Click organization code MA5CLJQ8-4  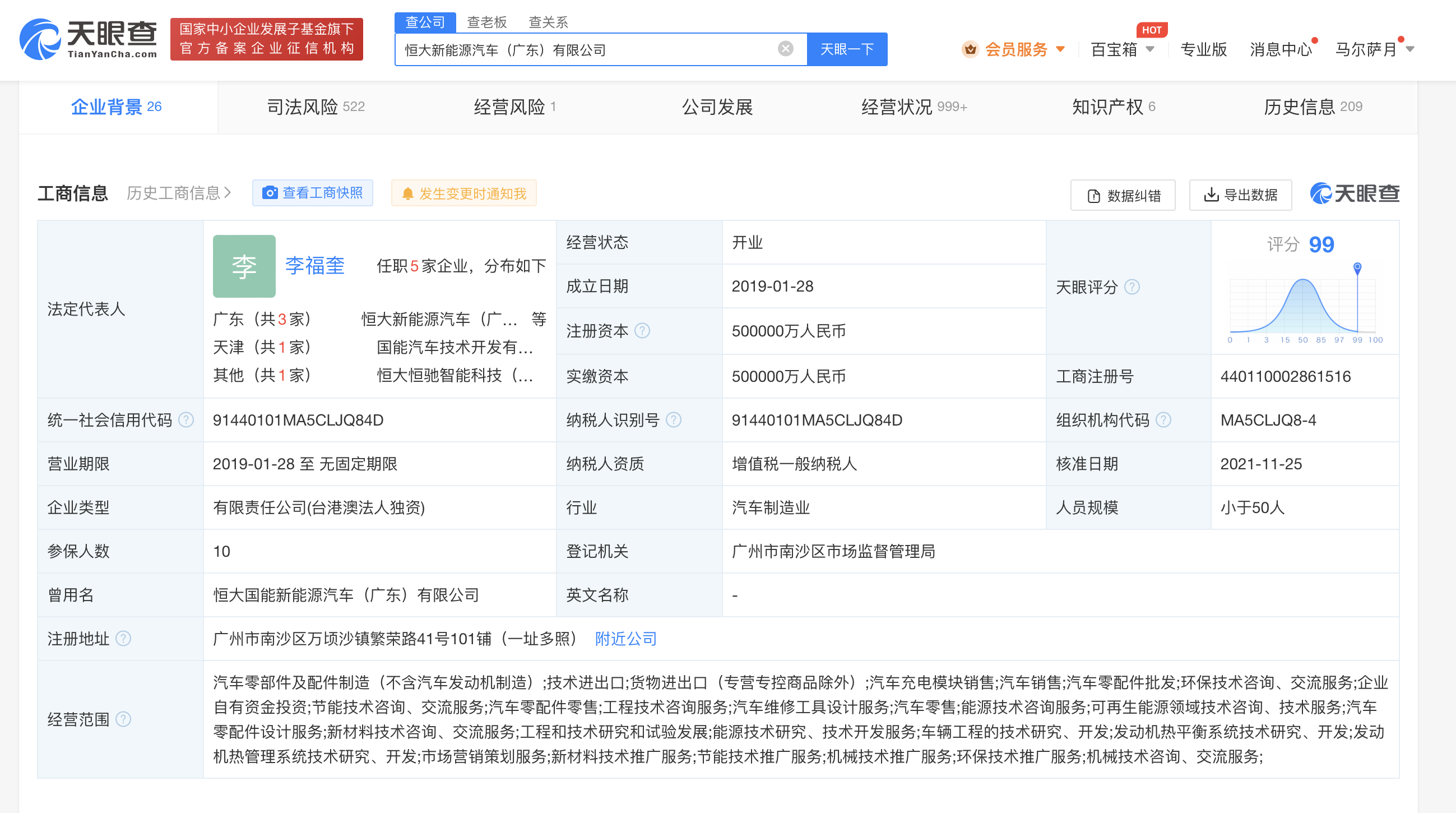(1268, 420)
